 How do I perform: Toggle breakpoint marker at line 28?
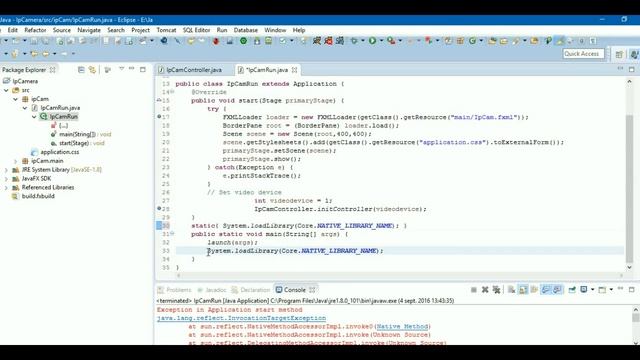point(159,209)
